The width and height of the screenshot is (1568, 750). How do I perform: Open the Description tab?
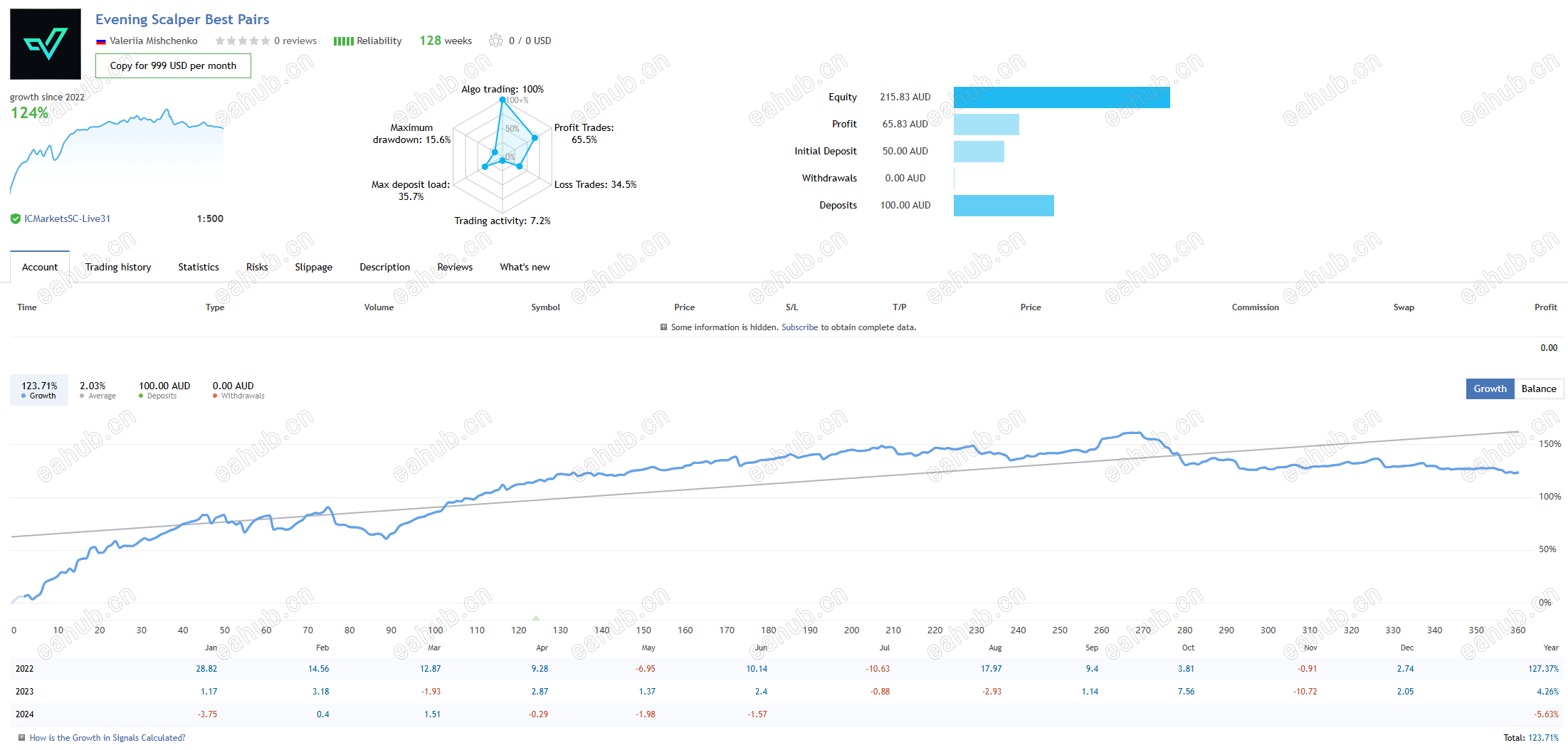[x=385, y=267]
